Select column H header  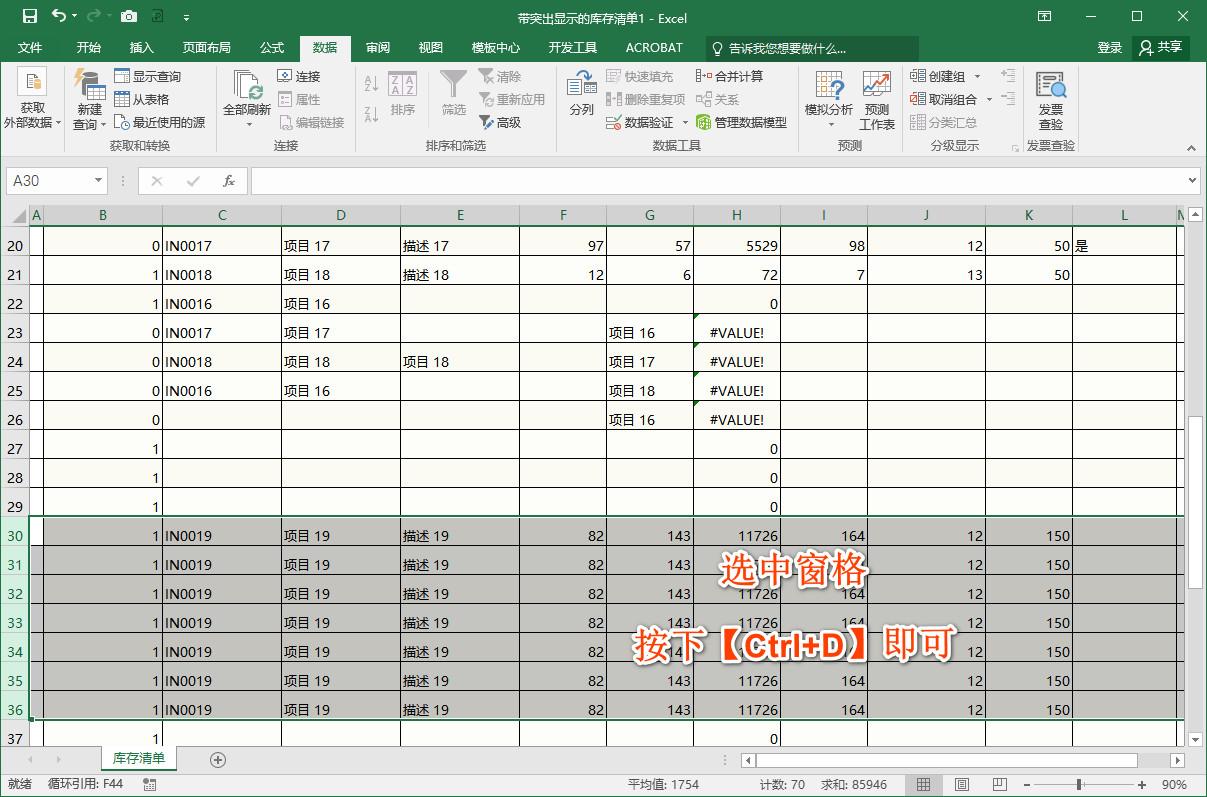[737, 215]
